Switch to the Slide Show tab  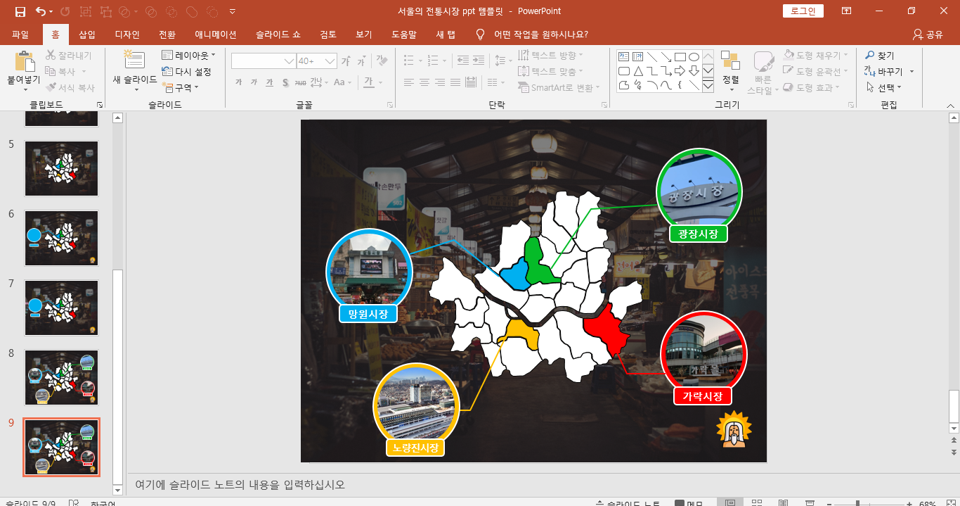278,34
